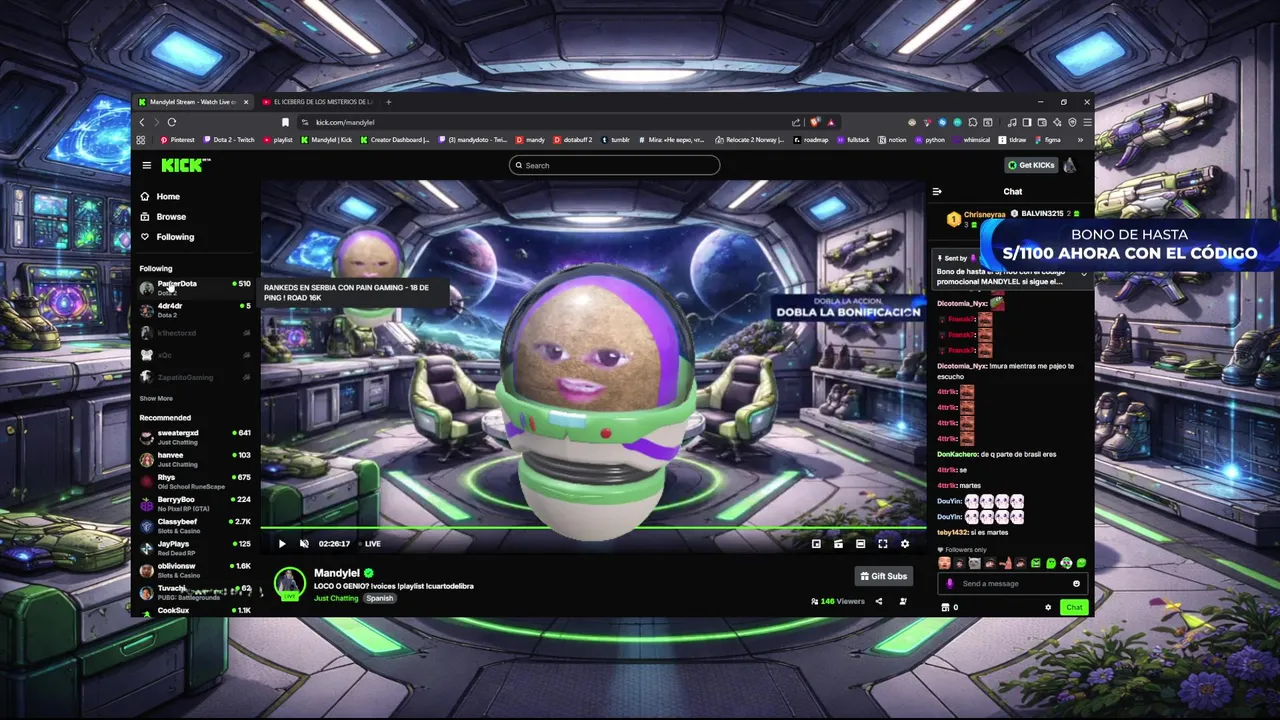Click the Spanish language tag
The height and width of the screenshot is (720, 1280).
coord(379,598)
